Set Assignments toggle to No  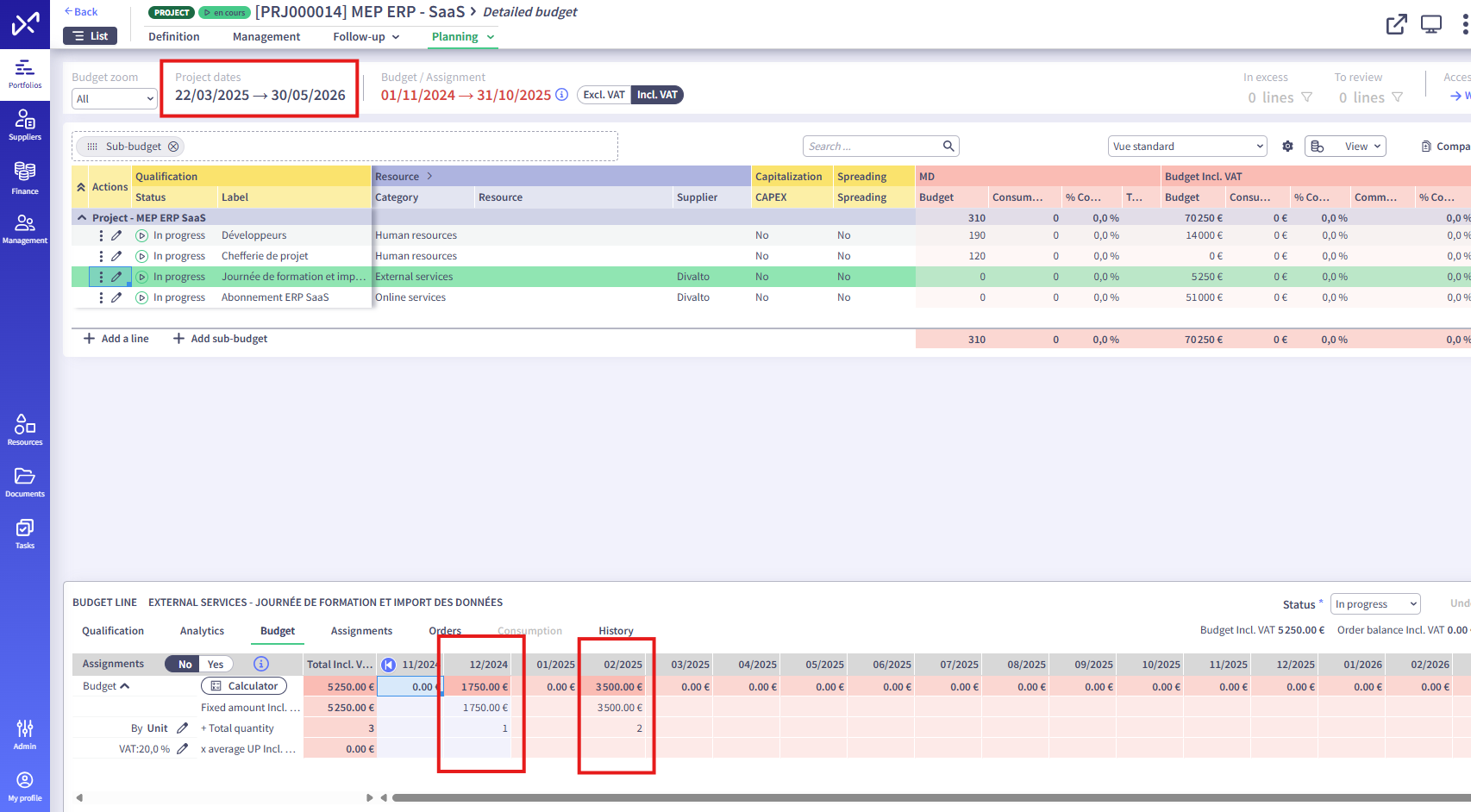[x=185, y=665]
